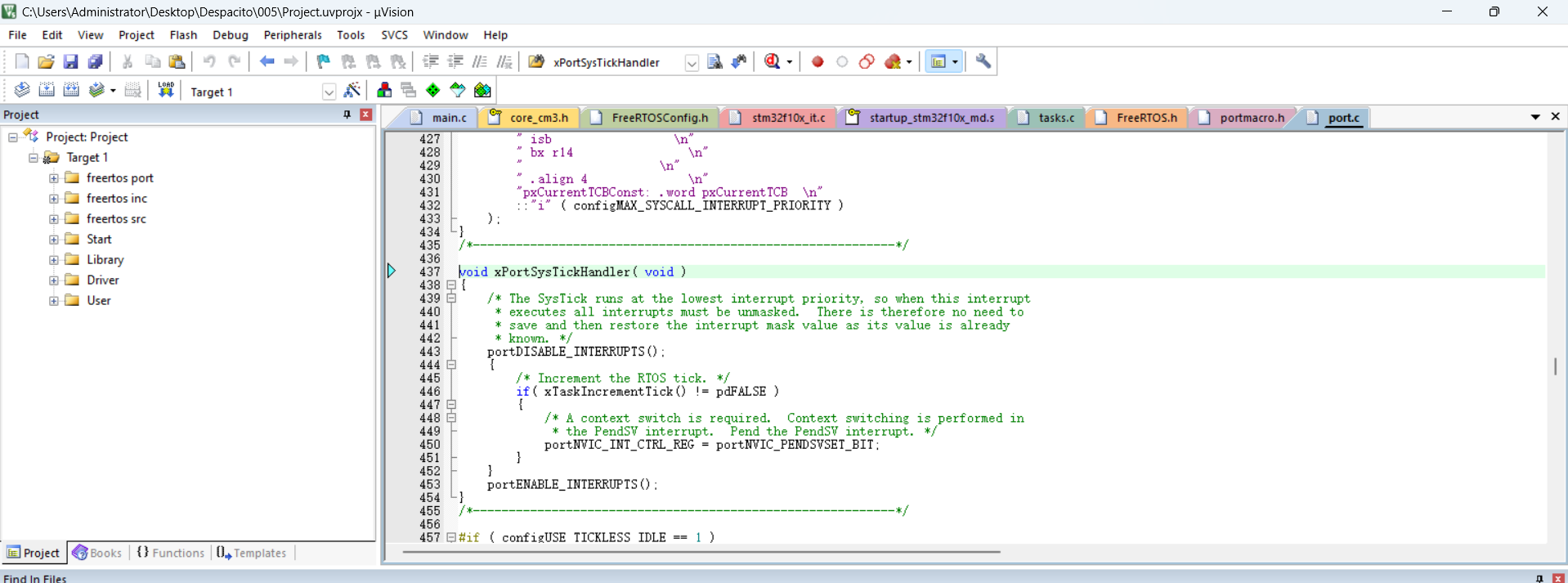This screenshot has height=583, width=1568.
Task: Download code to flash with LOAD icon
Action: tap(166, 90)
